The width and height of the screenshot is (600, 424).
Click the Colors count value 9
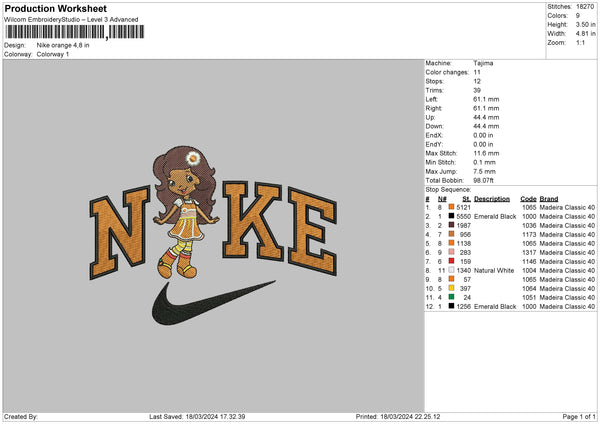pos(578,16)
